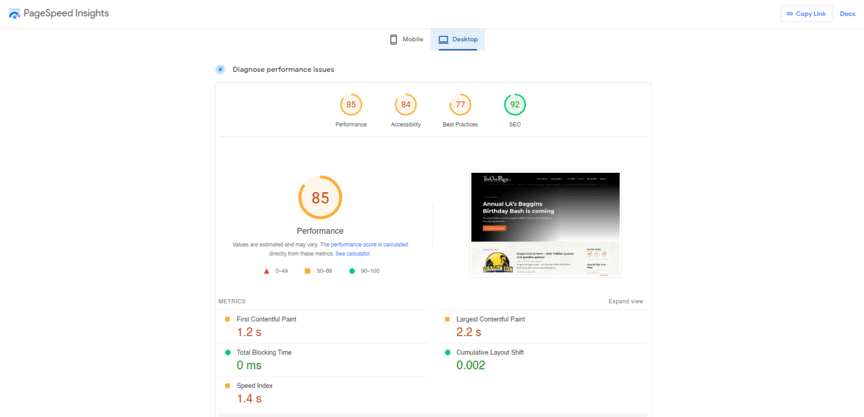
Task: Jump to the Accessibility score gauge 84
Action: tap(405, 105)
